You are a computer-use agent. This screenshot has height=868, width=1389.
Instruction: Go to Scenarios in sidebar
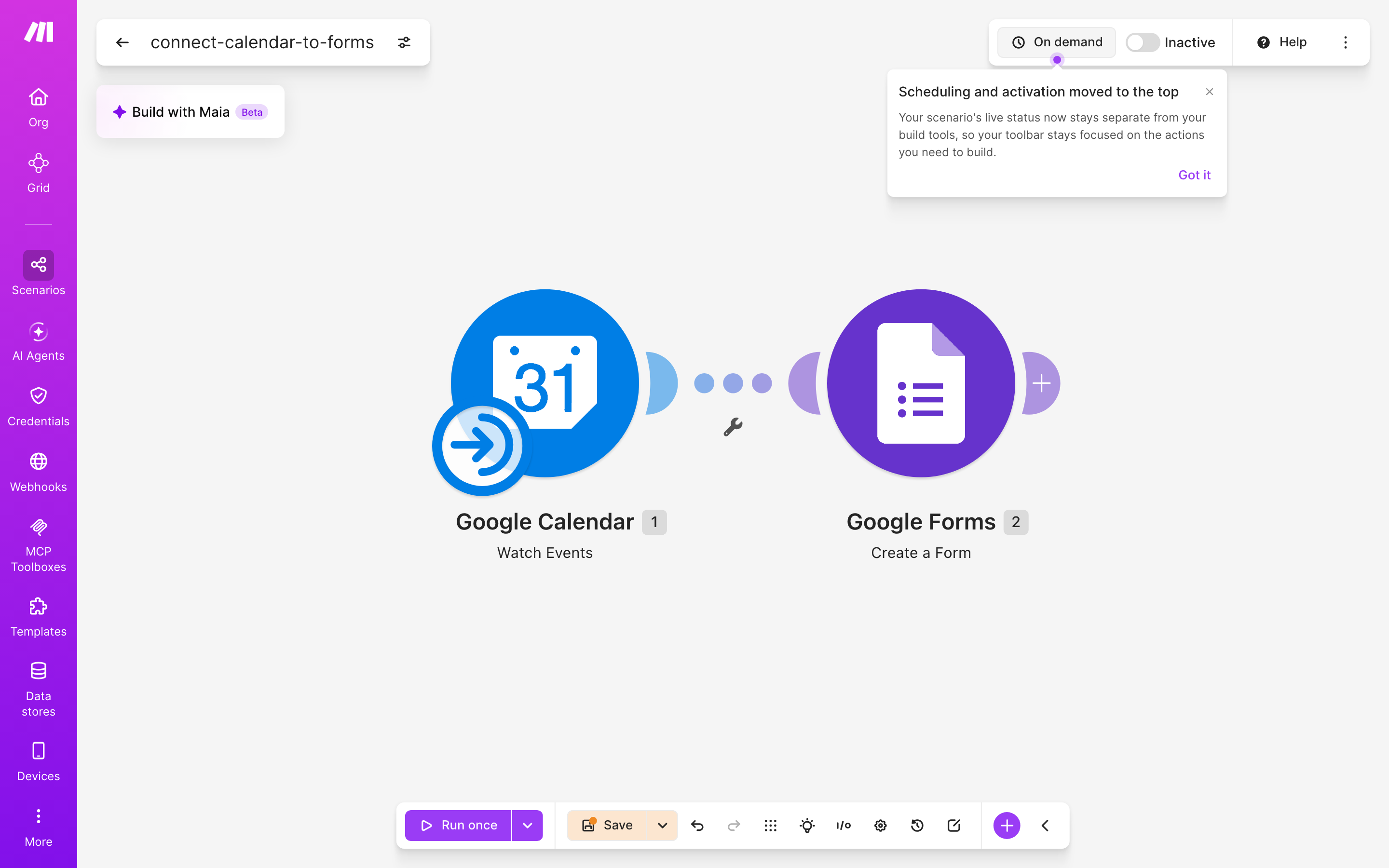[x=39, y=273]
